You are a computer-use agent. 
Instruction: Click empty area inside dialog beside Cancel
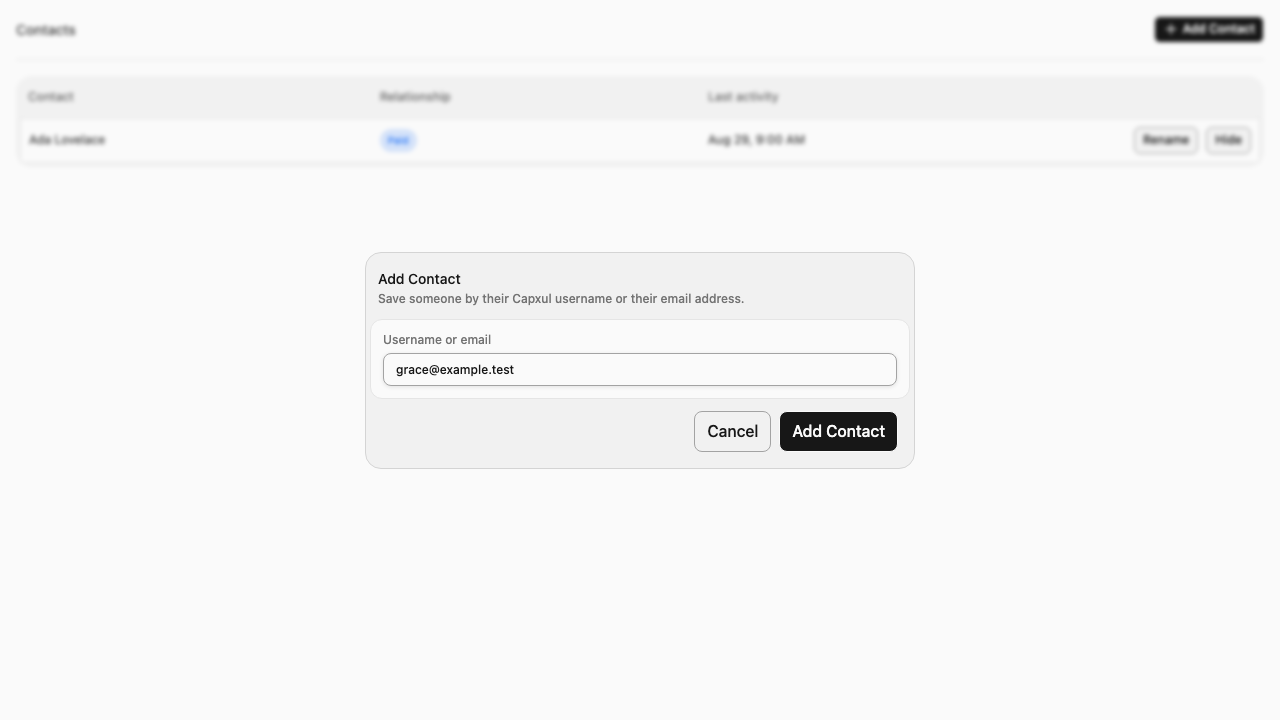530,431
